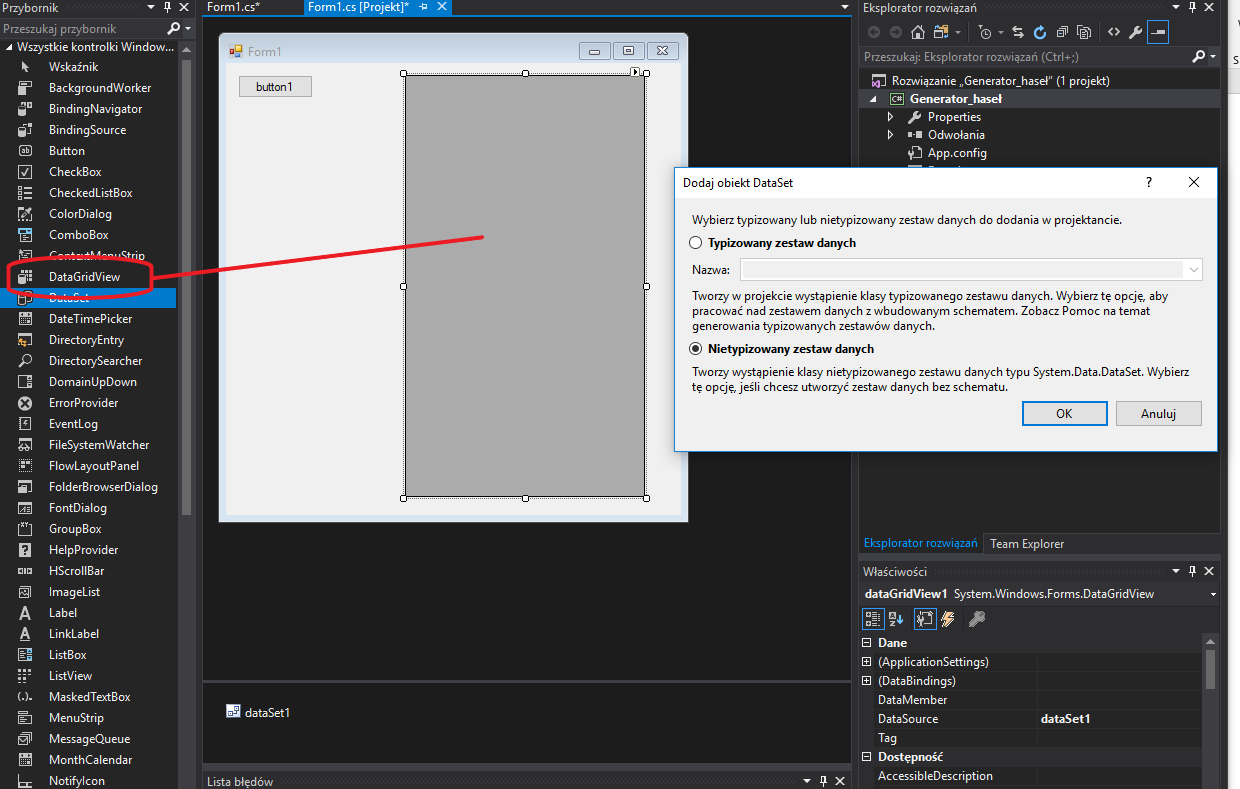Open the Nazwa dropdown in DataSet dialog
Viewport: 1240px width, 789px height.
(x=1193, y=270)
